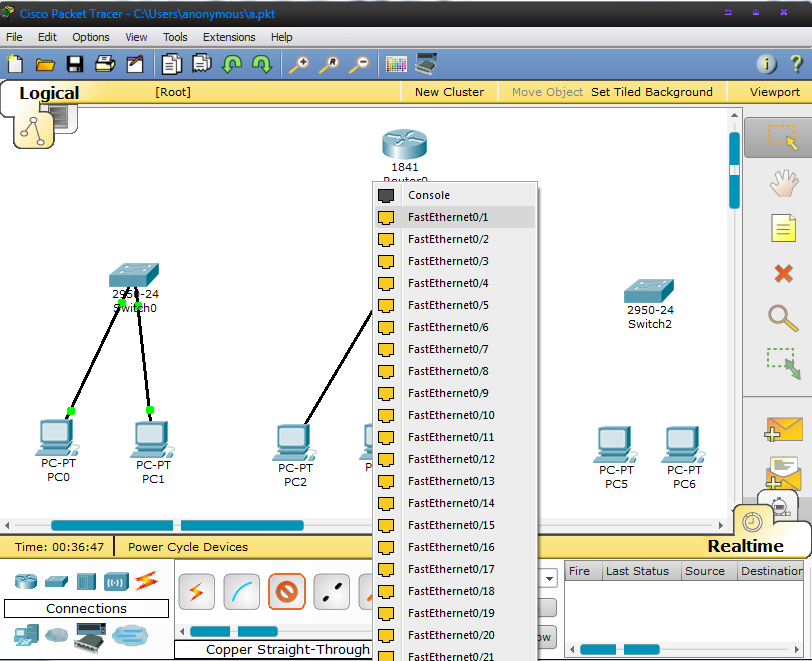
Task: Select the Connections lightning category icon
Action: click(147, 581)
